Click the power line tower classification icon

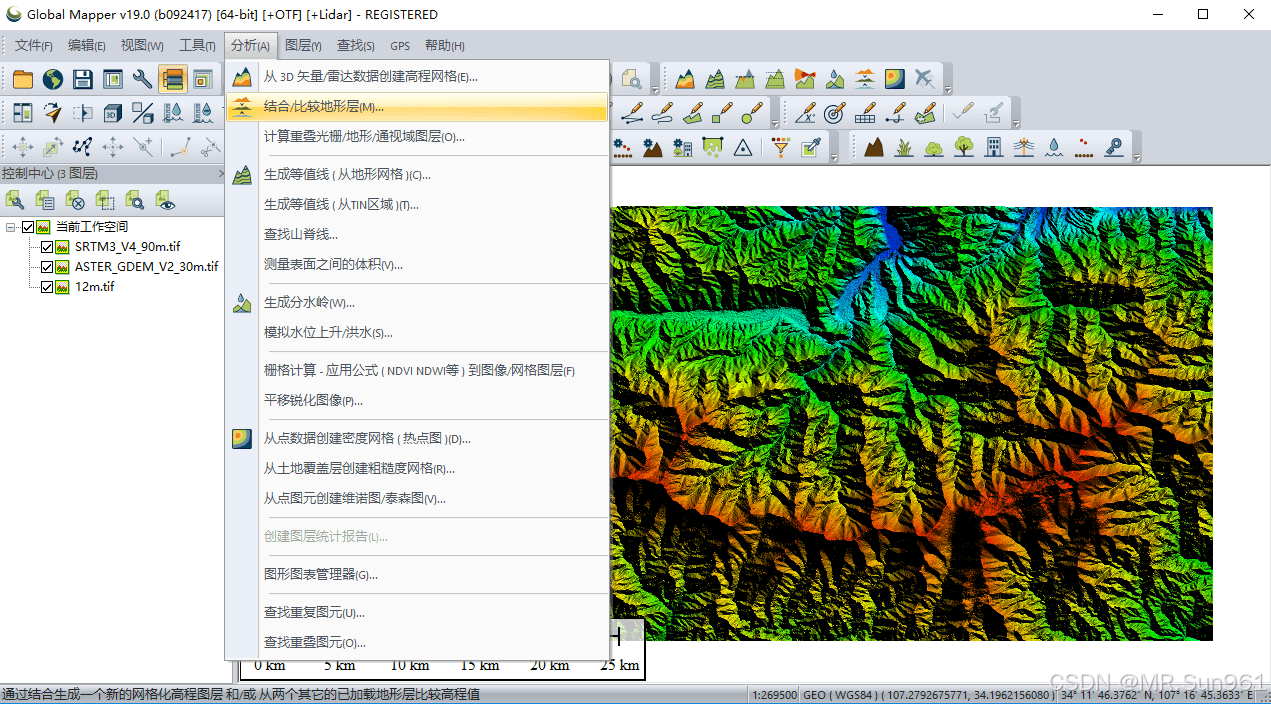pos(1023,147)
